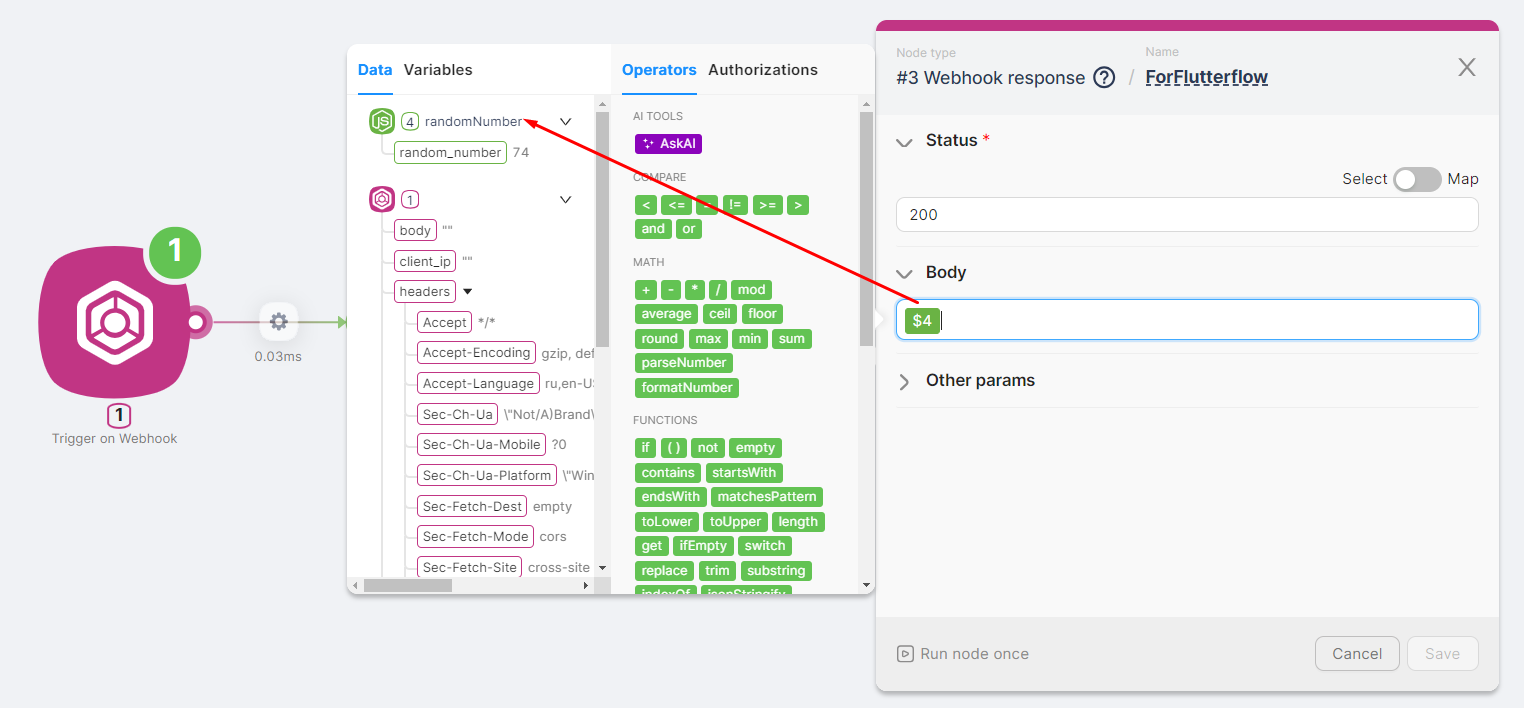The image size is (1524, 708).
Task: Insert the parseNumber function
Action: point(683,362)
